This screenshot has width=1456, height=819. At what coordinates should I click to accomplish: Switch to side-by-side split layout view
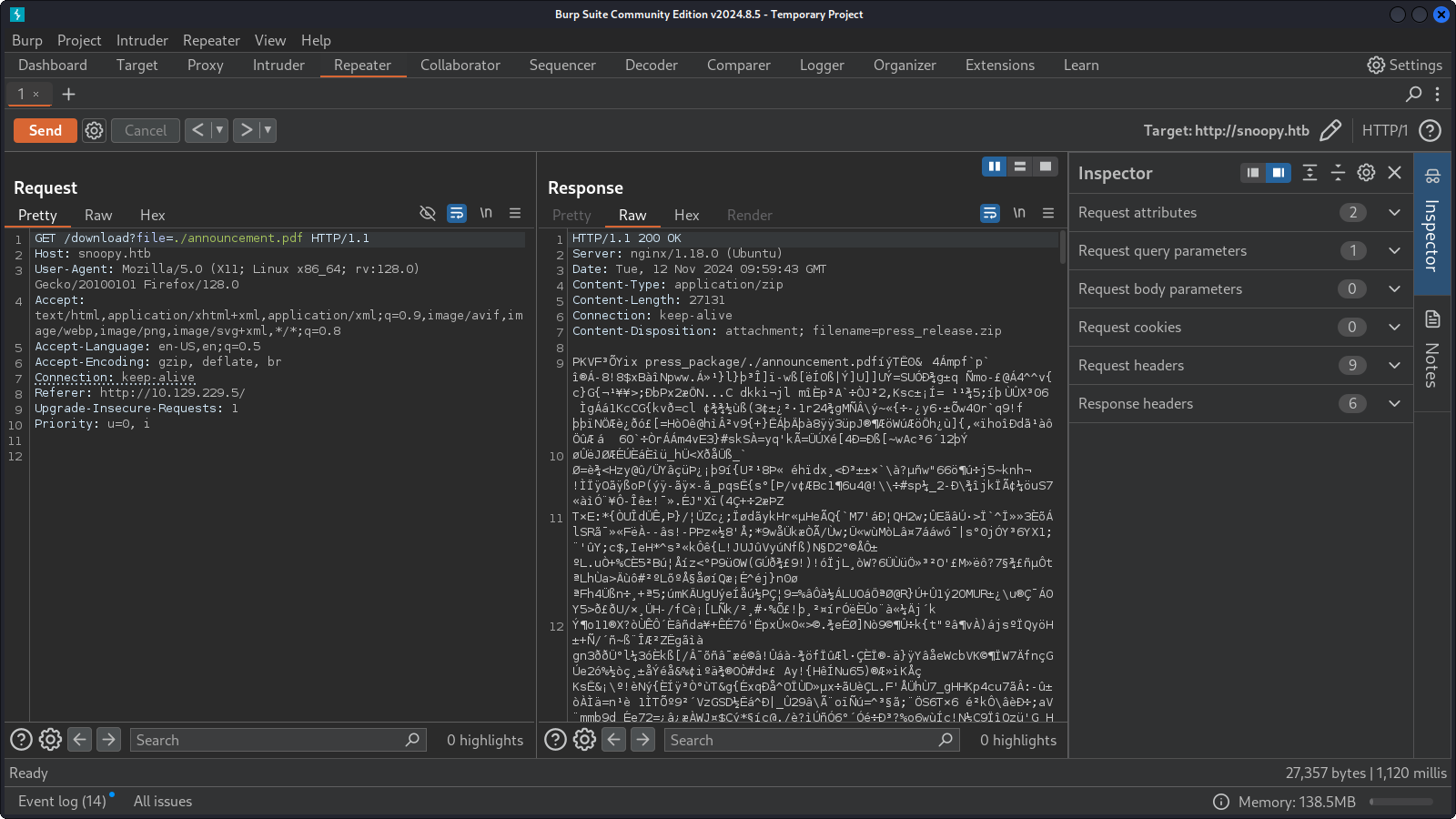[x=994, y=167]
